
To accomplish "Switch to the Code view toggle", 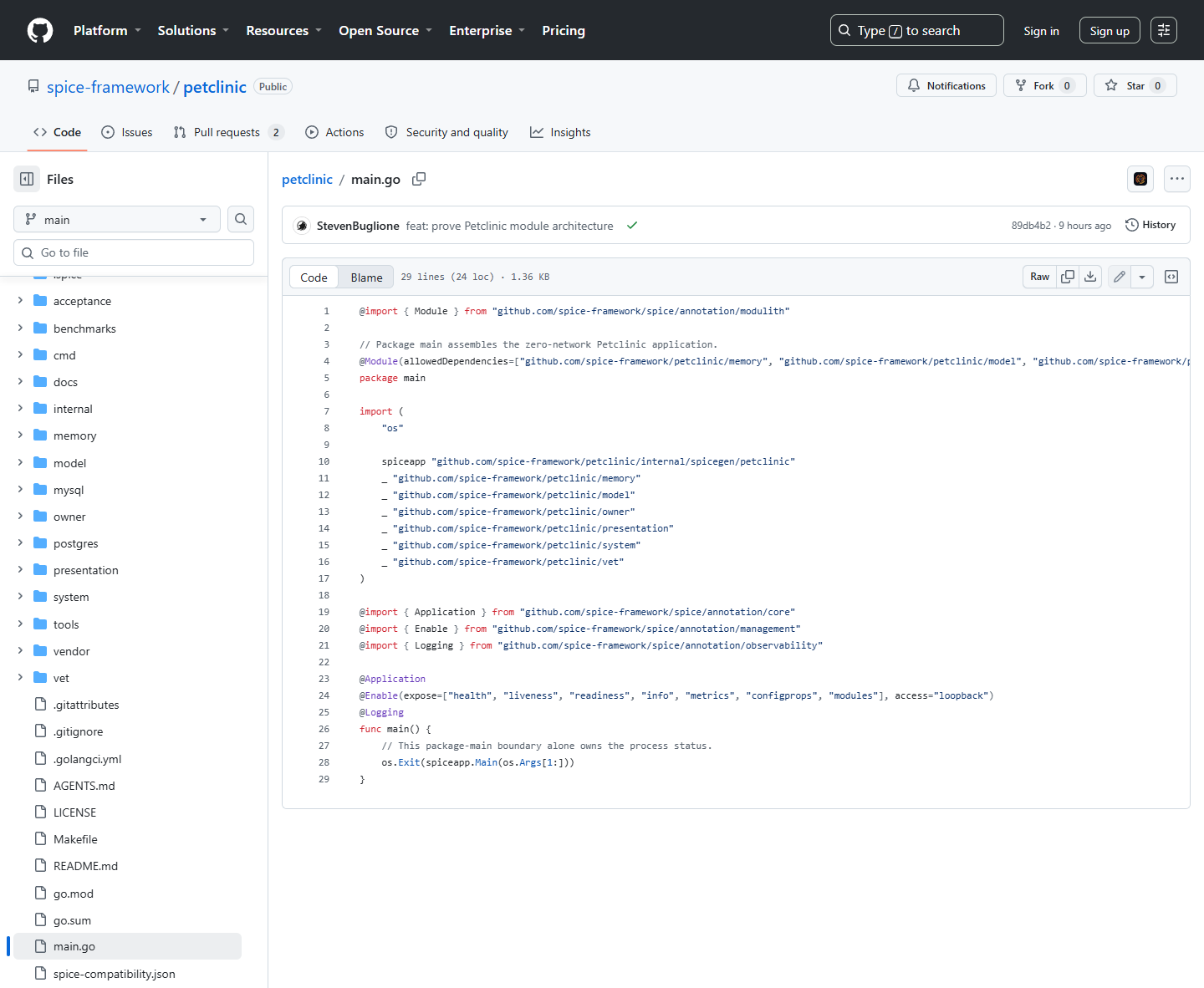I will tap(314, 277).
